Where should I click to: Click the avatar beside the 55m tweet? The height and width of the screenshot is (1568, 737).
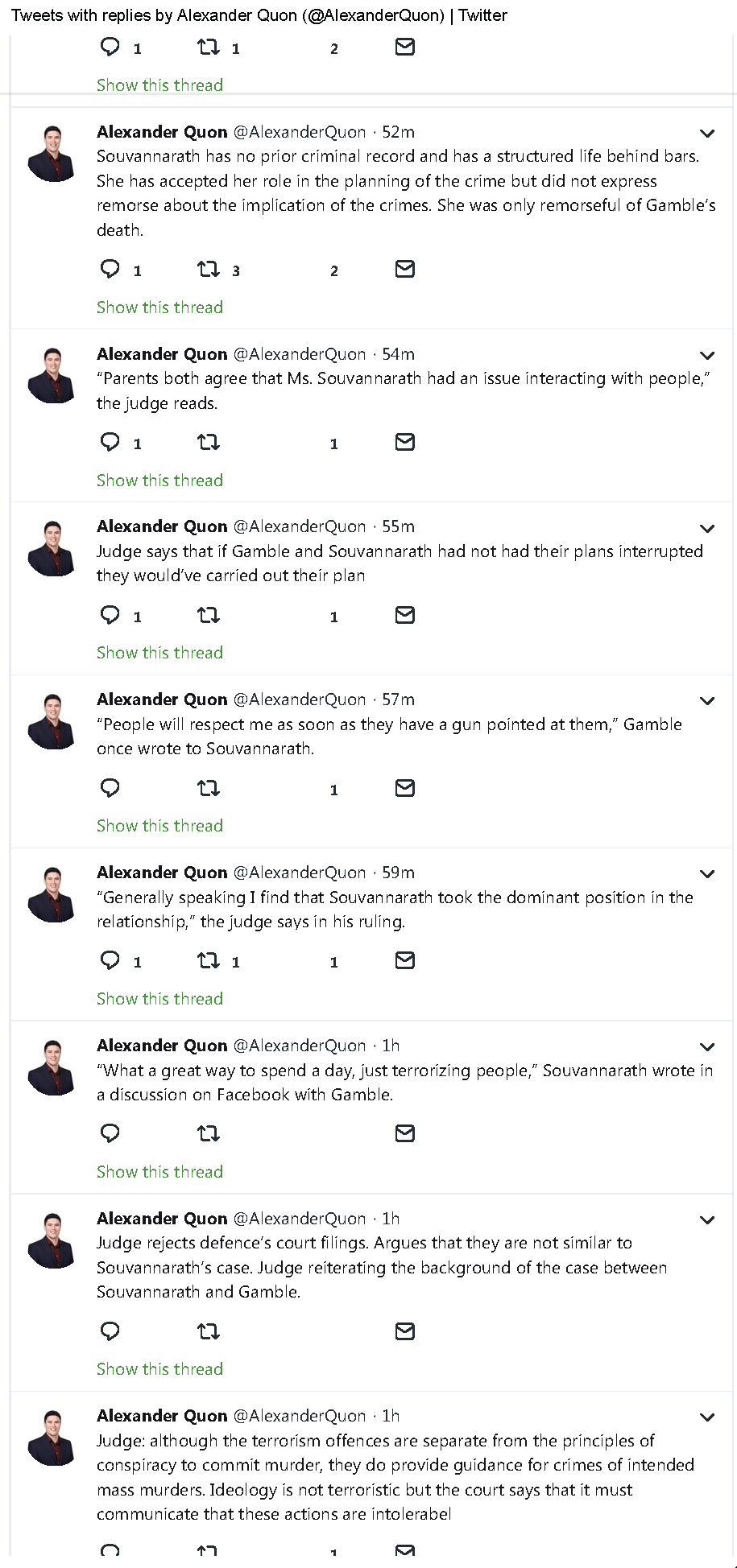[x=52, y=548]
